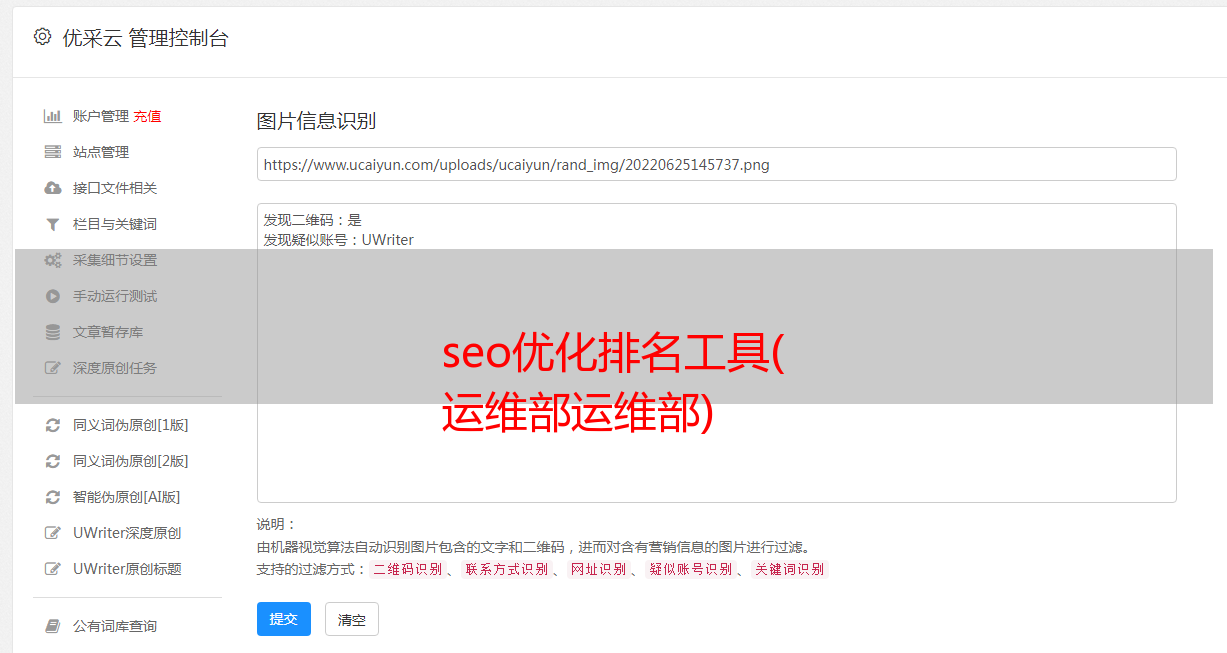Click the refresh icon next to 同义词伪原创[2版]
Screen dimensions: 1227x653
tap(53, 461)
